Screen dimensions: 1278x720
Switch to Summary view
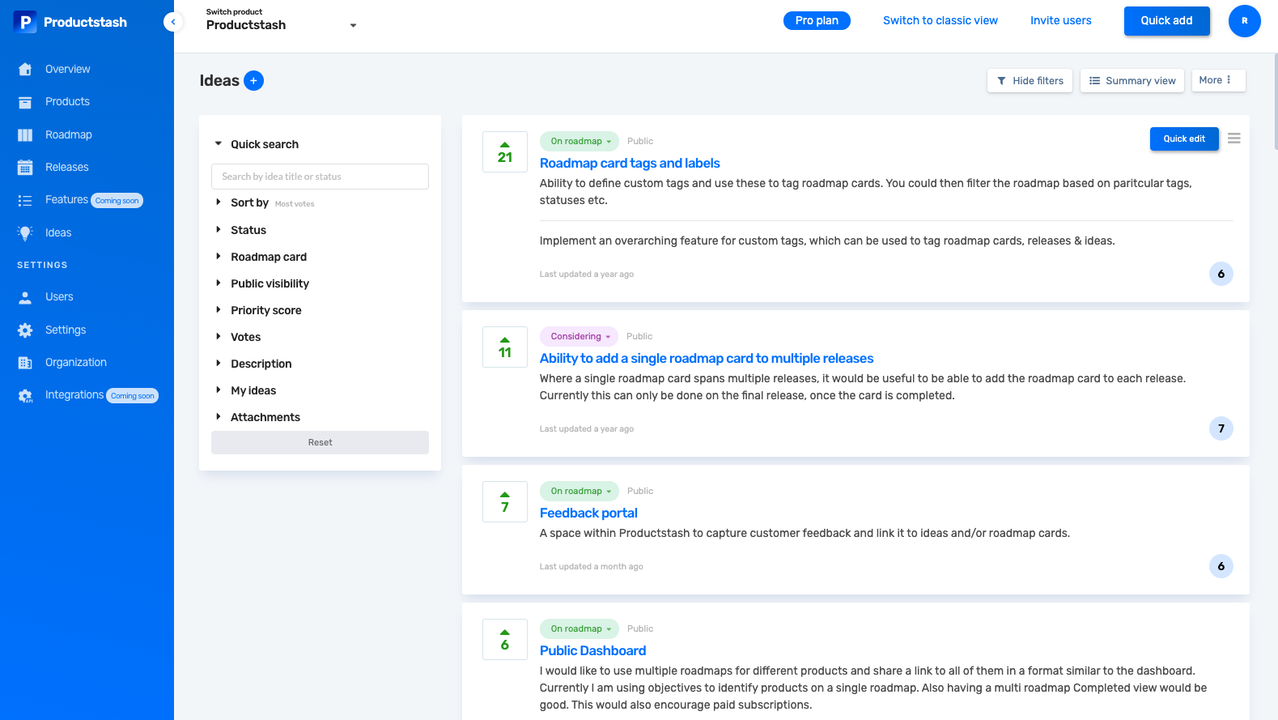point(1132,81)
